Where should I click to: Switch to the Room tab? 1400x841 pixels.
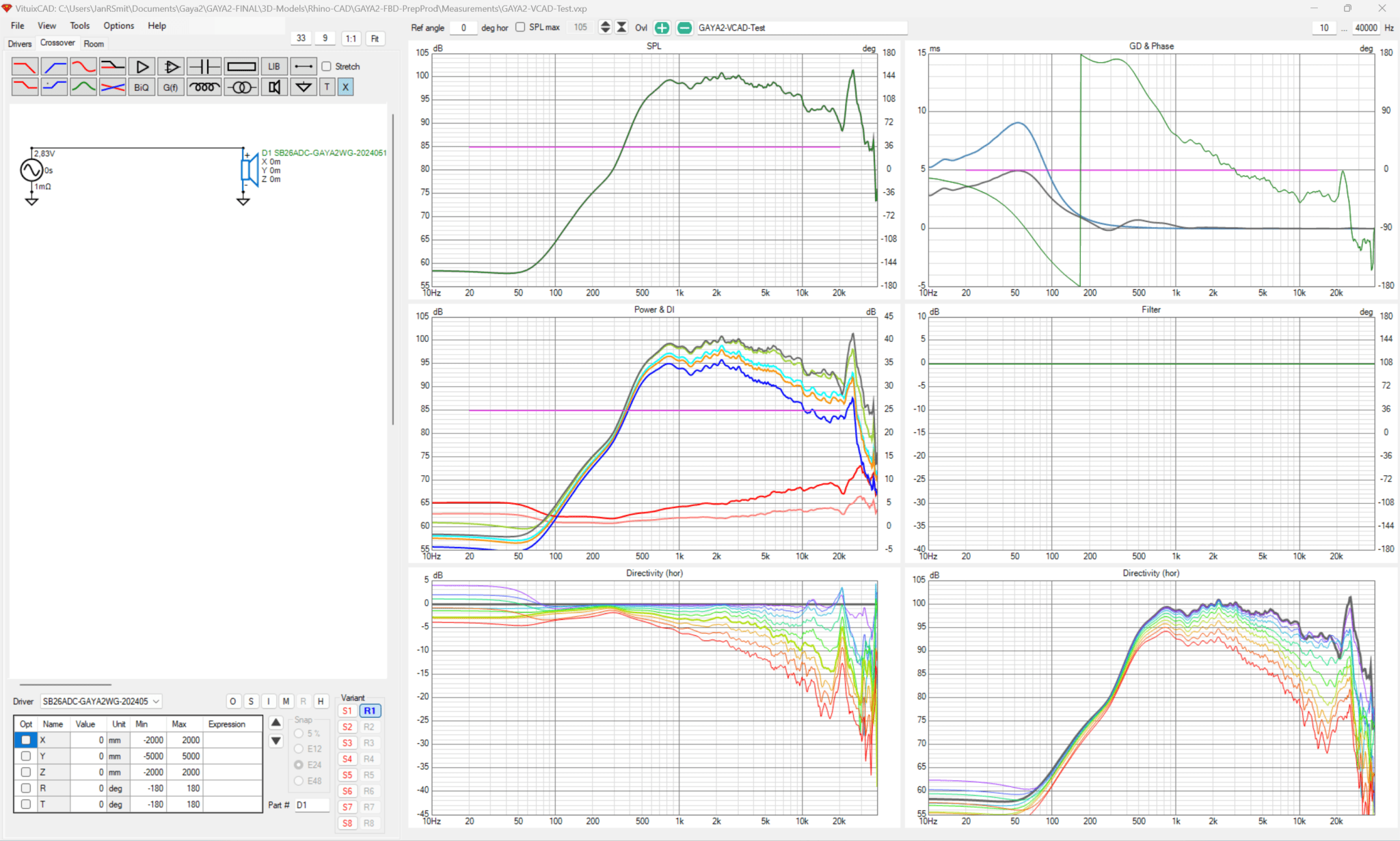[94, 44]
